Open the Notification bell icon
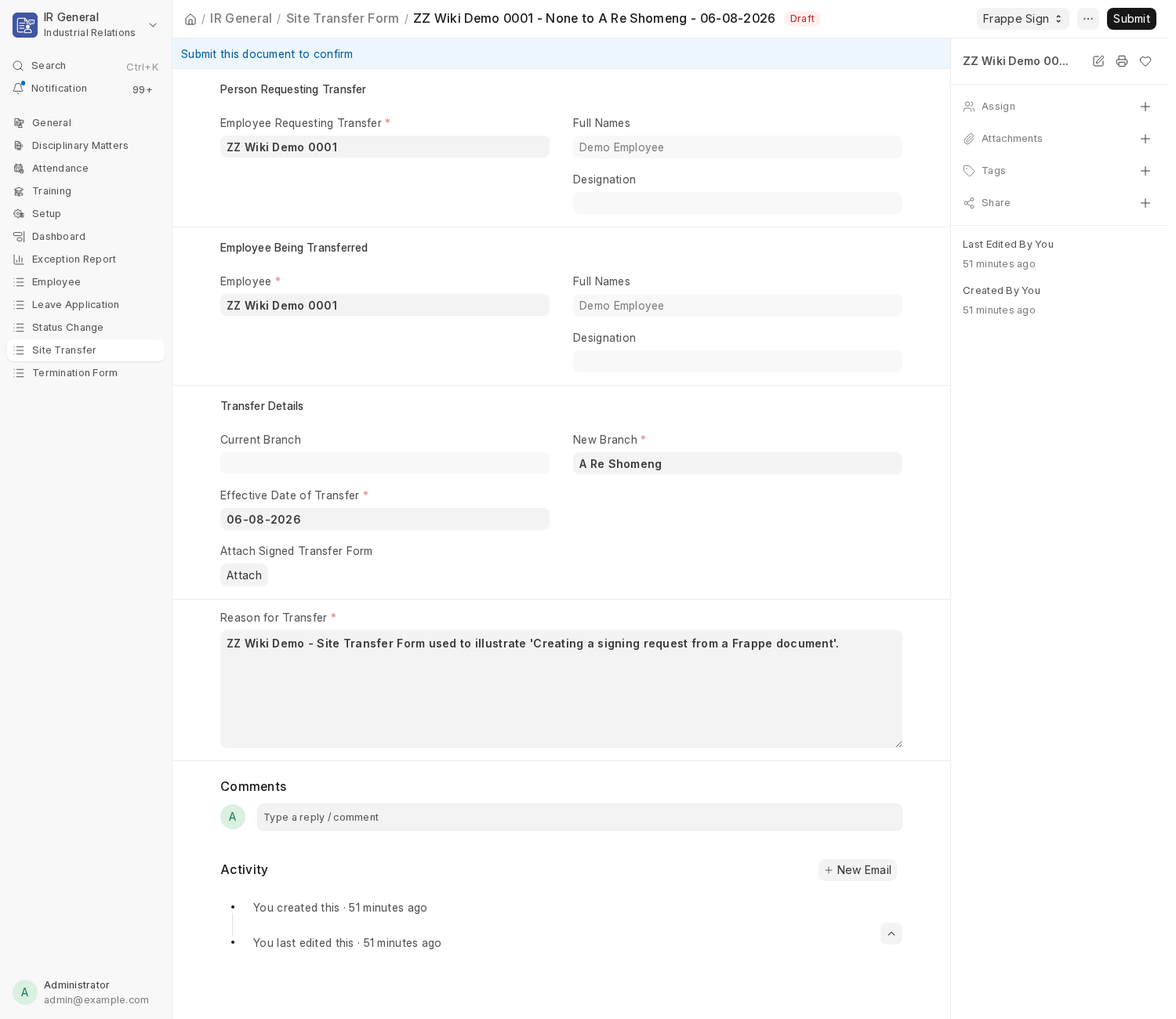Screen dimensions: 1176x1019 (18, 89)
